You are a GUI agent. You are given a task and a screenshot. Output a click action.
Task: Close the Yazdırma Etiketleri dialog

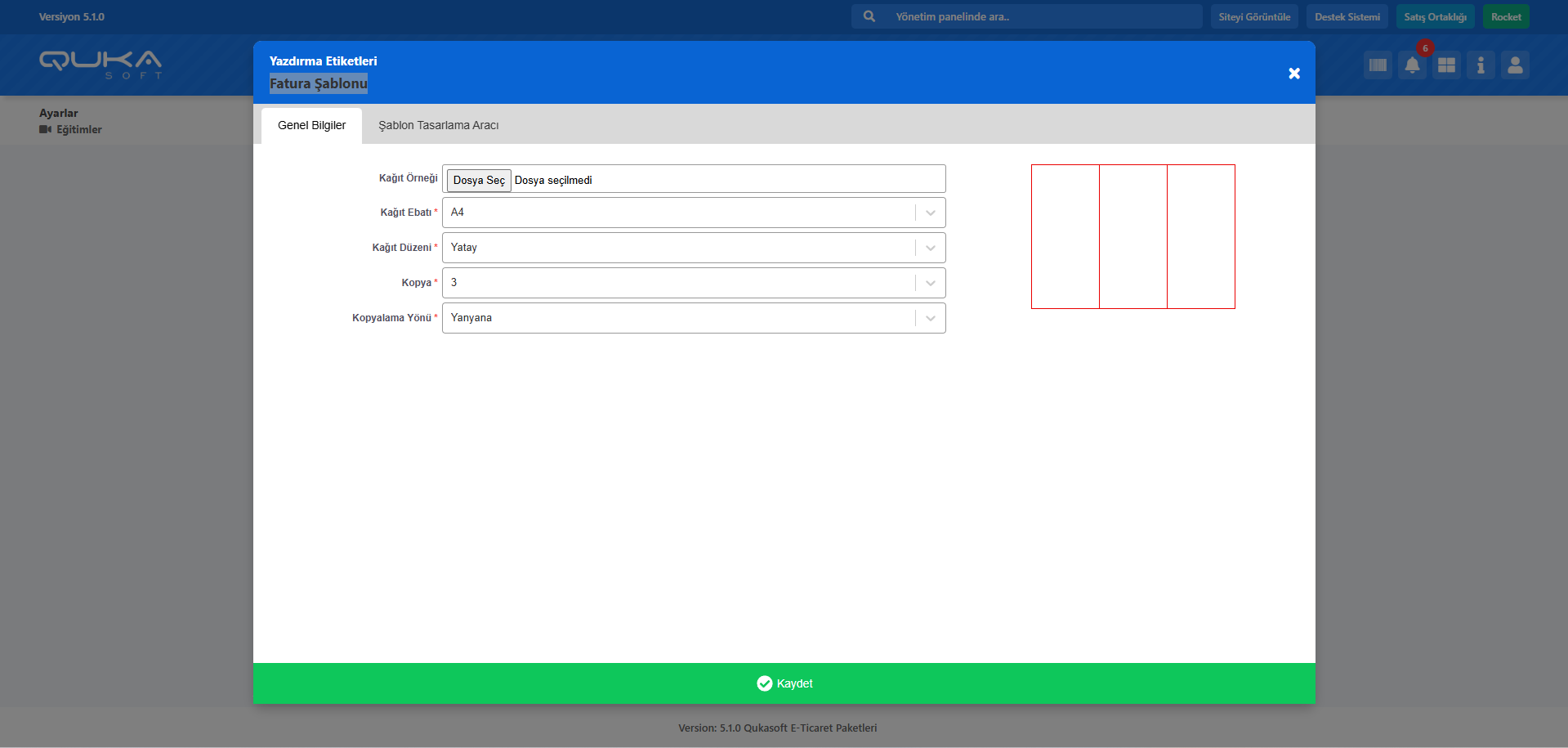tap(1294, 74)
